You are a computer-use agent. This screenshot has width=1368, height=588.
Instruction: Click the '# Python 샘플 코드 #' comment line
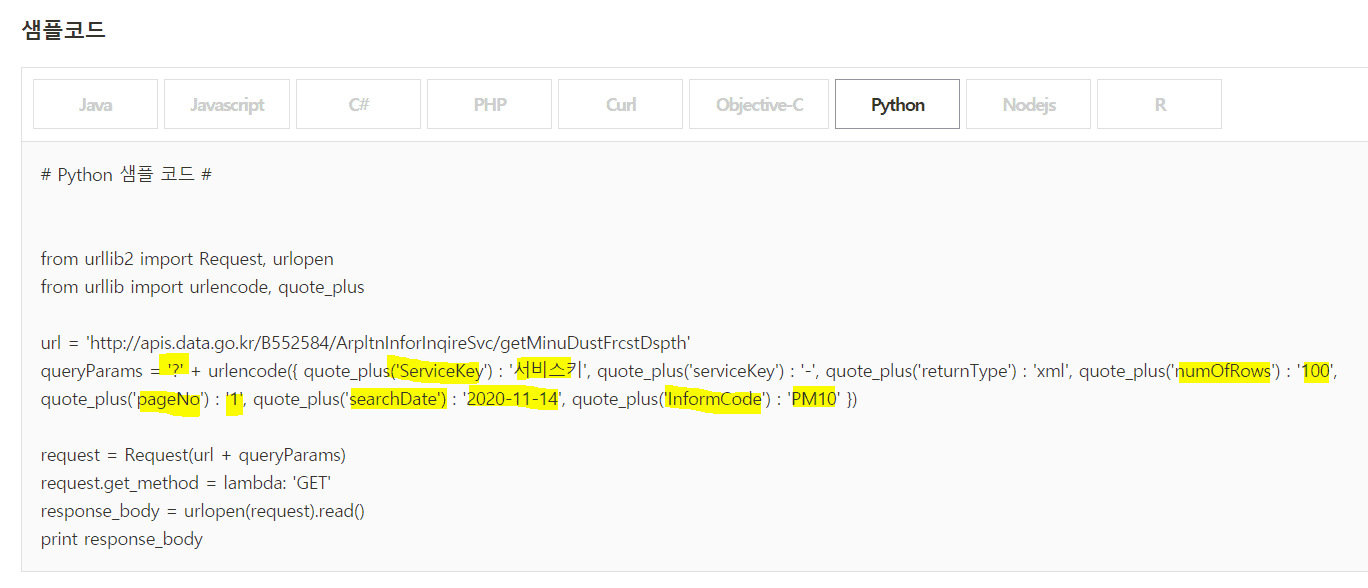pos(126,175)
